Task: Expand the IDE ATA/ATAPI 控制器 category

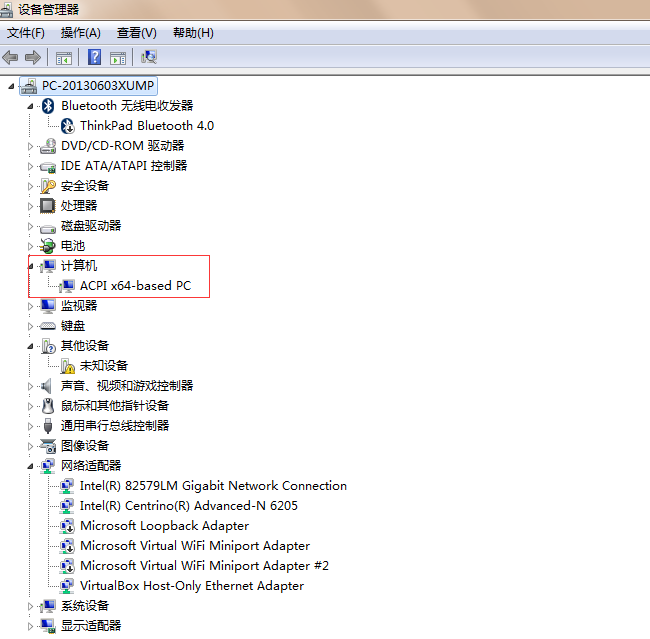Action: click(30, 166)
